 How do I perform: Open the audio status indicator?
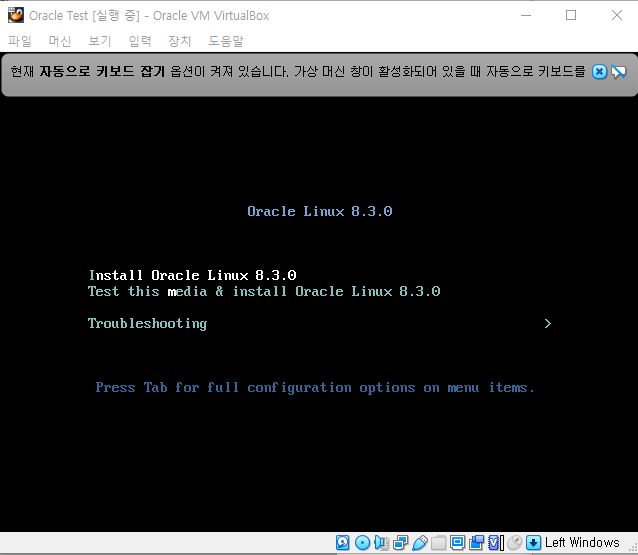pos(381,542)
